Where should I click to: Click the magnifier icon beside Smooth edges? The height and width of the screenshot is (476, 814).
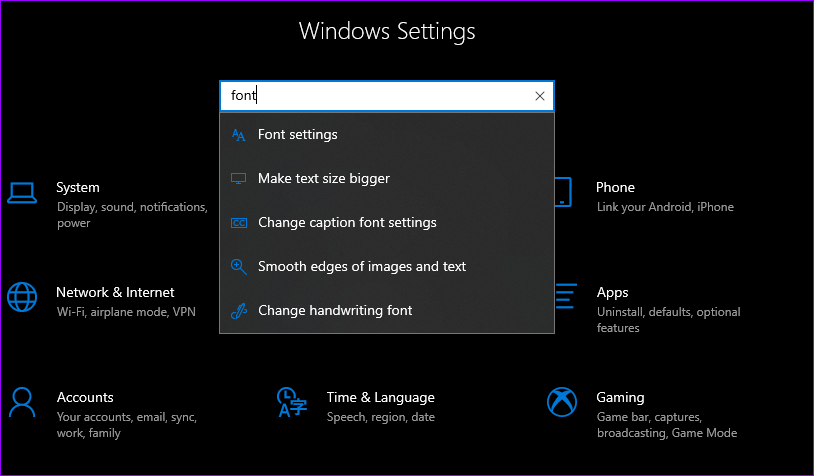[238, 267]
